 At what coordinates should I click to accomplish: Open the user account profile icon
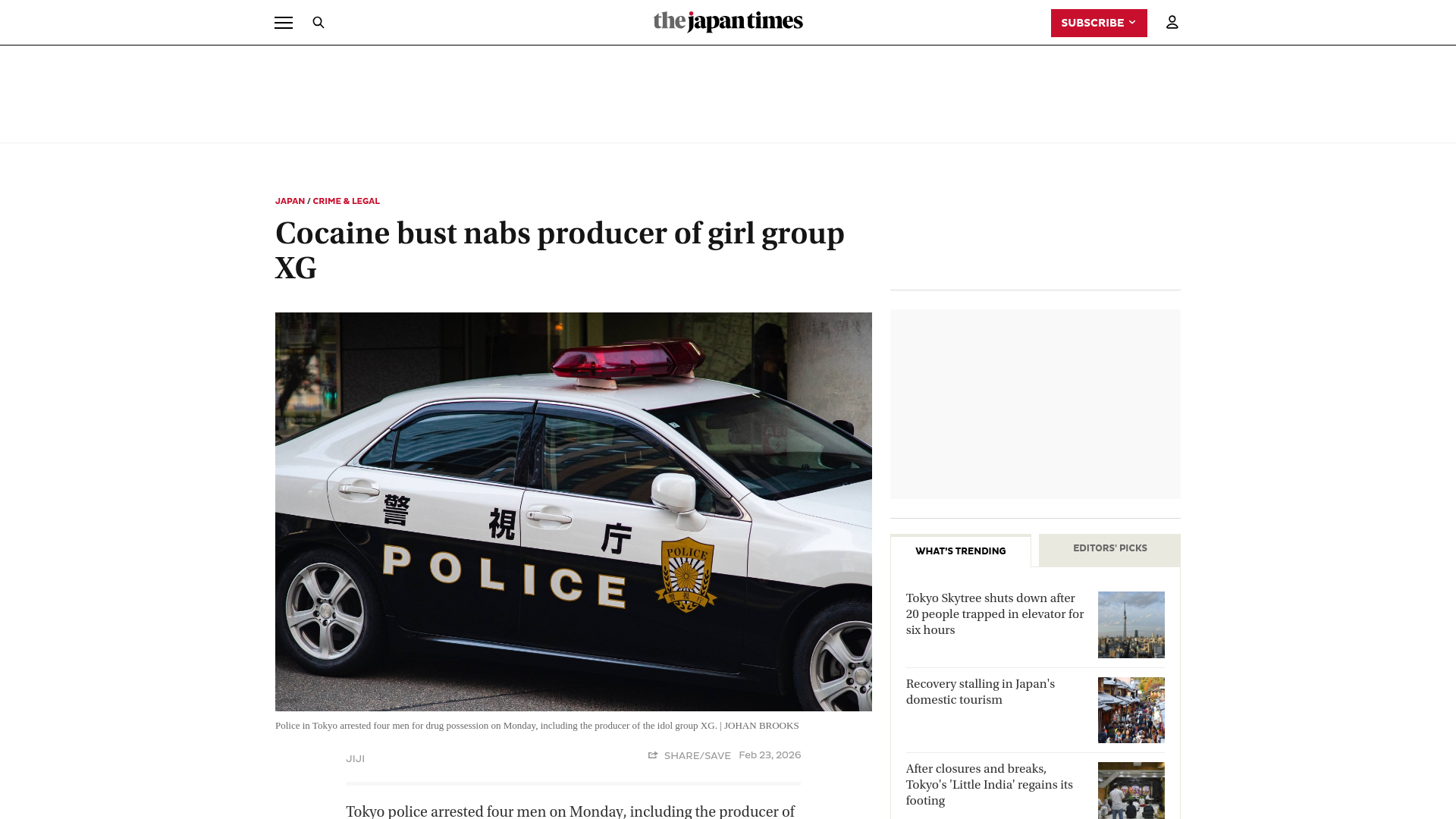(x=1172, y=23)
